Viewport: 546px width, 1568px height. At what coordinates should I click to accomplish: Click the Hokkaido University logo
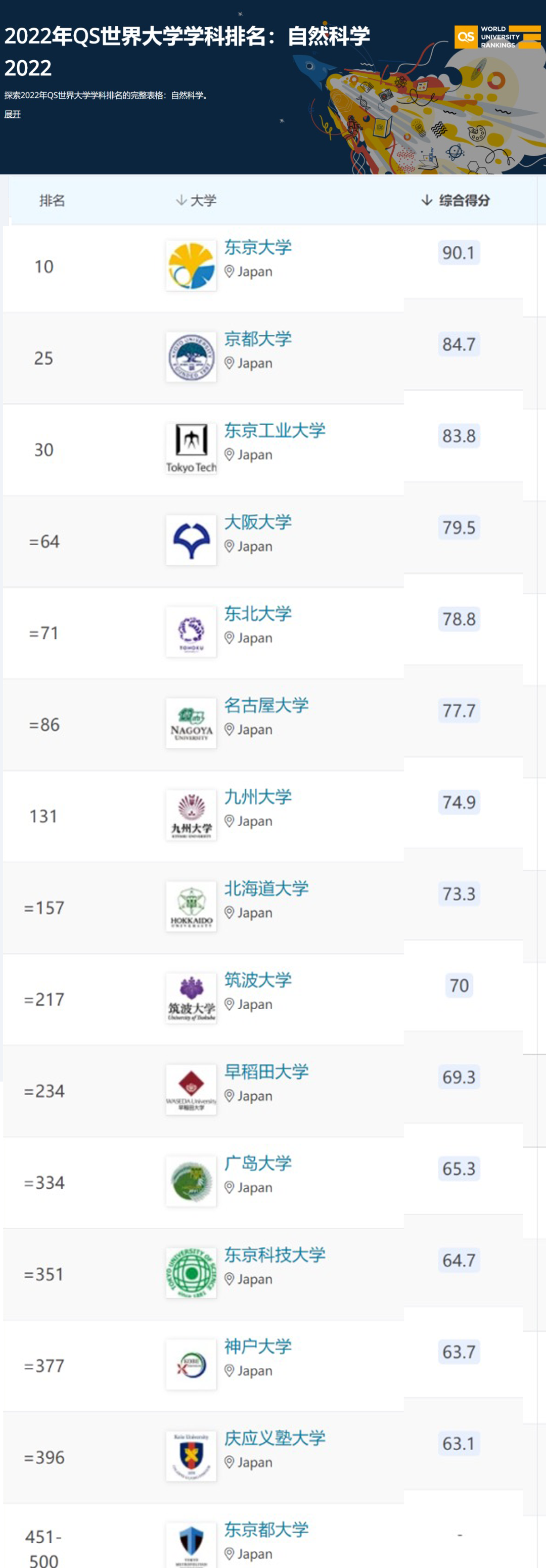pyautogui.click(x=191, y=907)
